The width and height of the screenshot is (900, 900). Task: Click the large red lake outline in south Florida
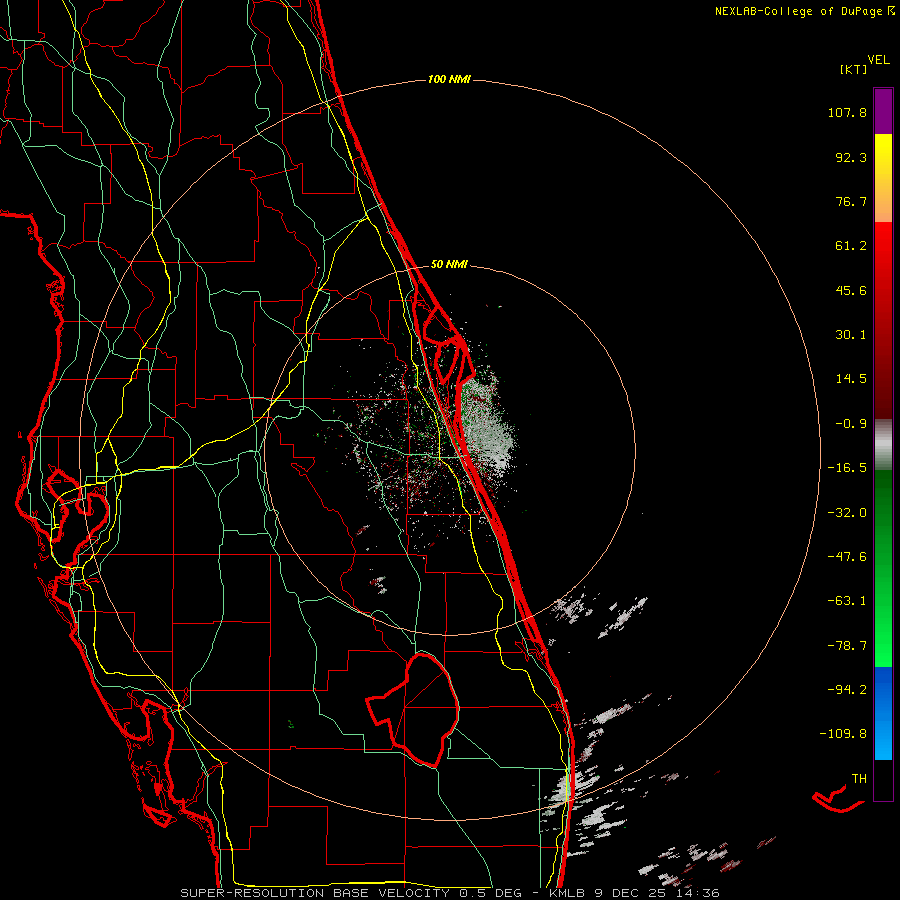(x=412, y=710)
